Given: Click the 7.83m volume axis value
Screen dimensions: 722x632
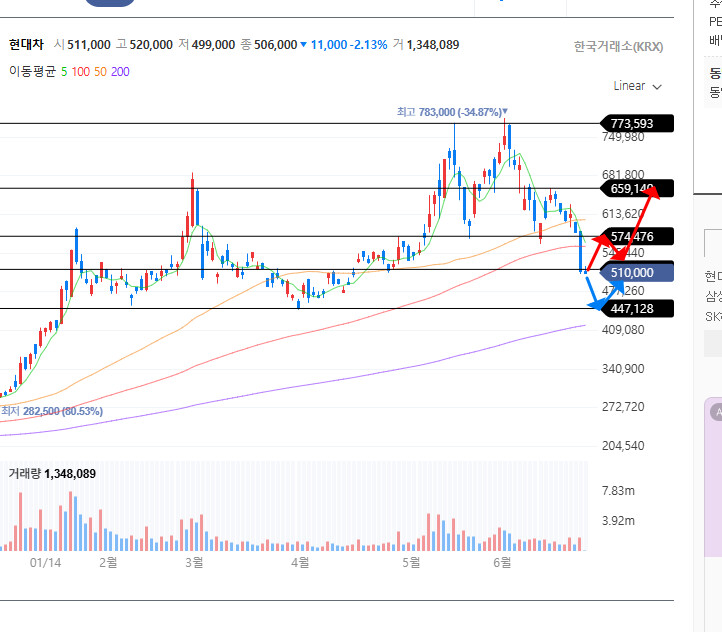Looking at the screenshot, I should (x=618, y=491).
